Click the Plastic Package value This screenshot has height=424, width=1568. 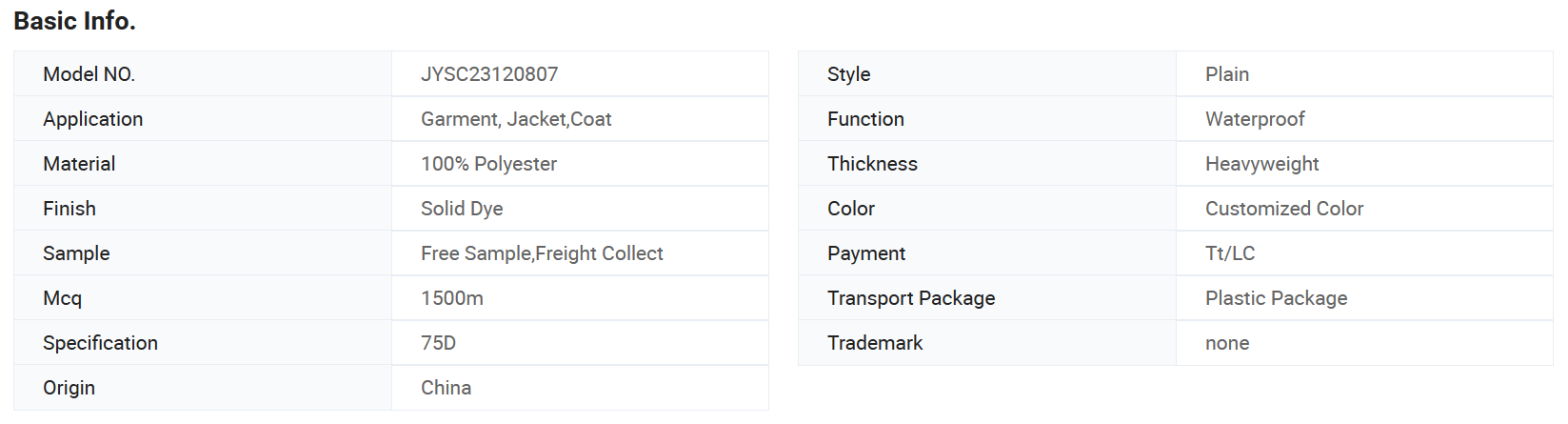click(x=1276, y=298)
